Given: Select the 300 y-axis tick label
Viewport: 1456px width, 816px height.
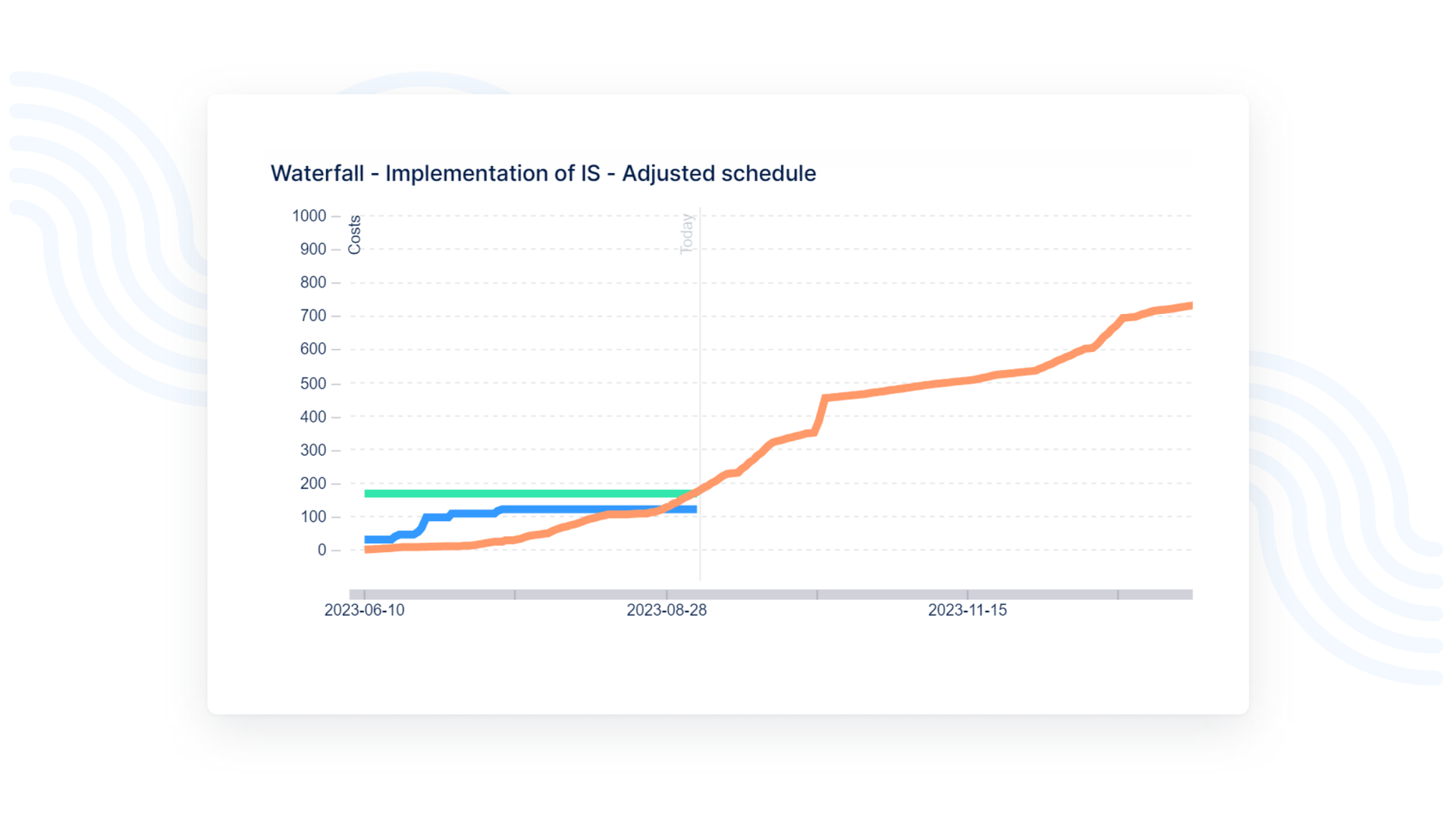Looking at the screenshot, I should click(x=312, y=450).
